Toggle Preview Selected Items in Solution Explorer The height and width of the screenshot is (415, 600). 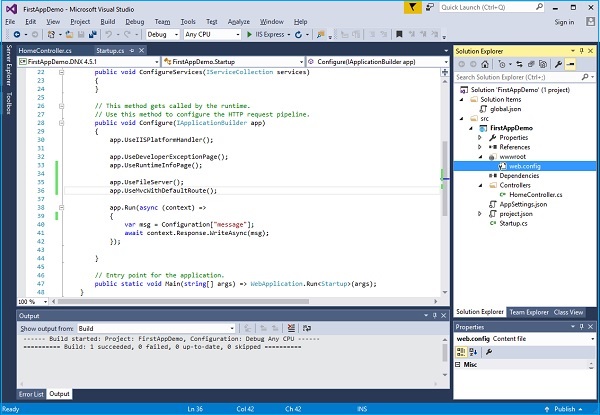click(571, 62)
